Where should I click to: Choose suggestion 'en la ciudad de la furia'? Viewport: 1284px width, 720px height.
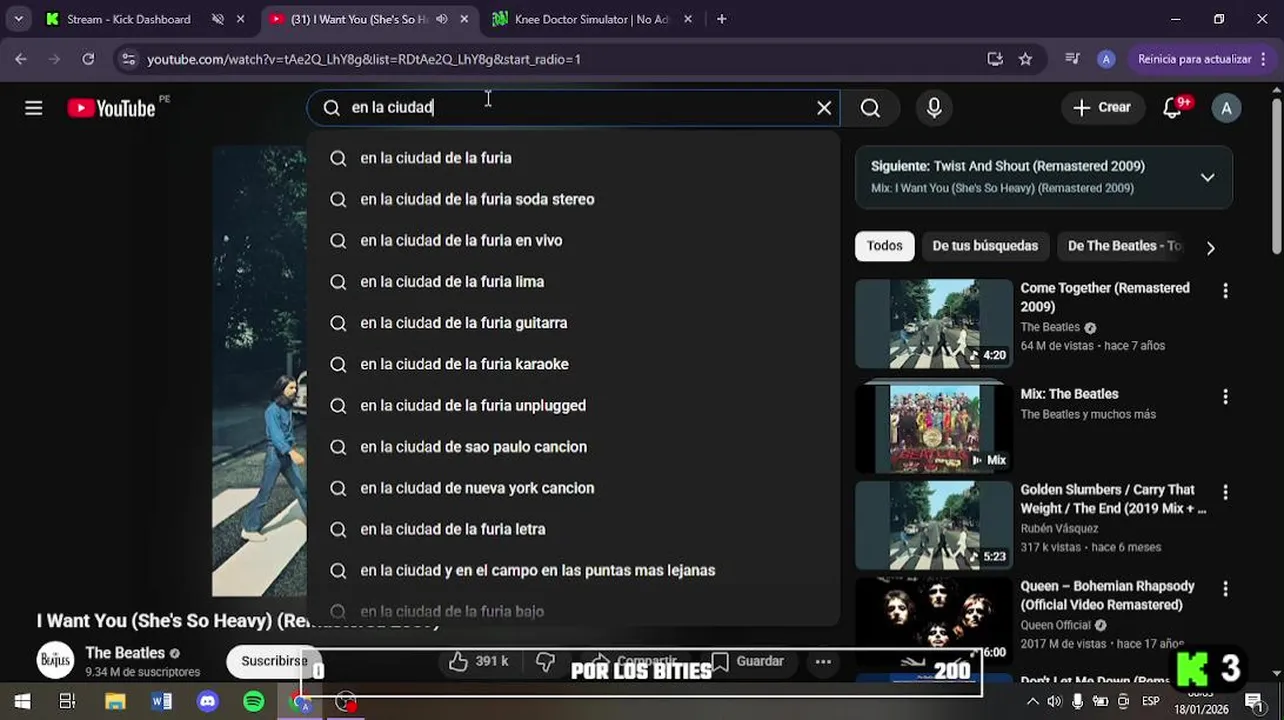[x=573, y=158]
